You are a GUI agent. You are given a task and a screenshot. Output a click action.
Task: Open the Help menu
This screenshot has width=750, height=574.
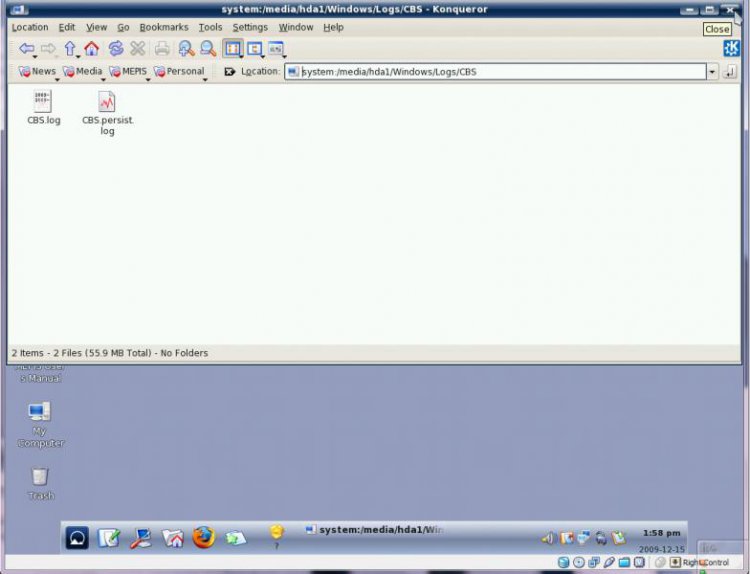pyautogui.click(x=333, y=27)
